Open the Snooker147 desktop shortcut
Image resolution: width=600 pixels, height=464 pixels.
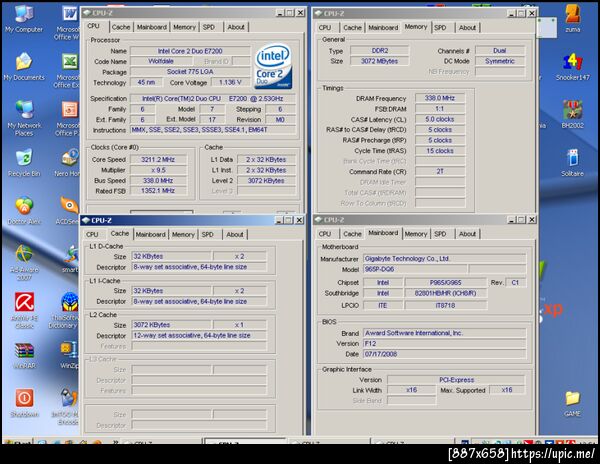coord(573,62)
